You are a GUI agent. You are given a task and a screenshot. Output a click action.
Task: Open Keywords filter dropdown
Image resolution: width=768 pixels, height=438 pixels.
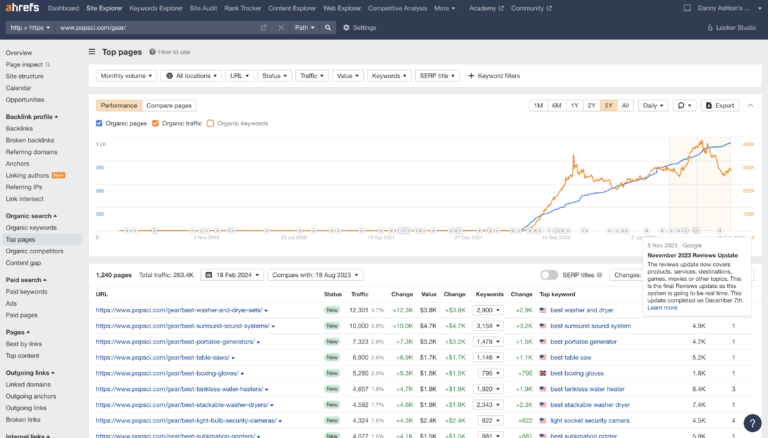pos(389,76)
